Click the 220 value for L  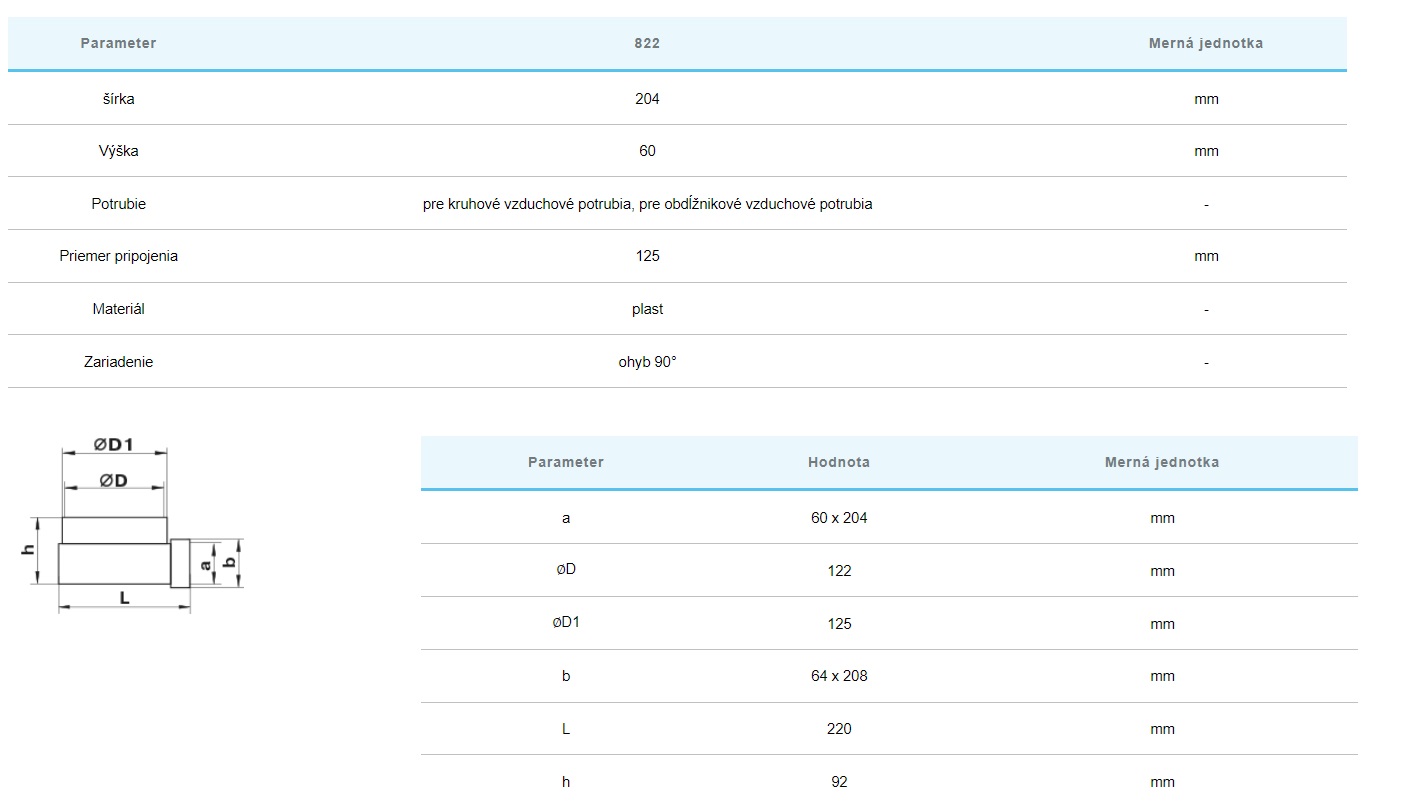click(x=839, y=729)
